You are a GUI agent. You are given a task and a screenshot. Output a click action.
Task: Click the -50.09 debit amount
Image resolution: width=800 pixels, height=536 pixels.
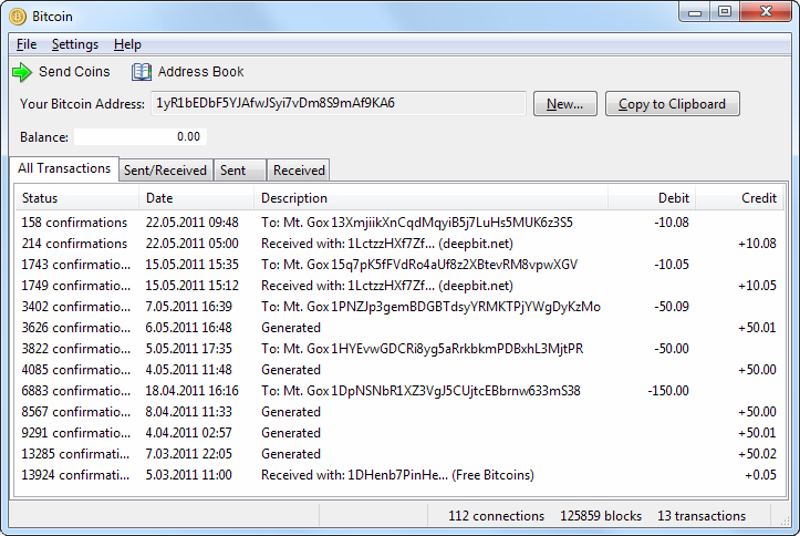click(x=671, y=307)
